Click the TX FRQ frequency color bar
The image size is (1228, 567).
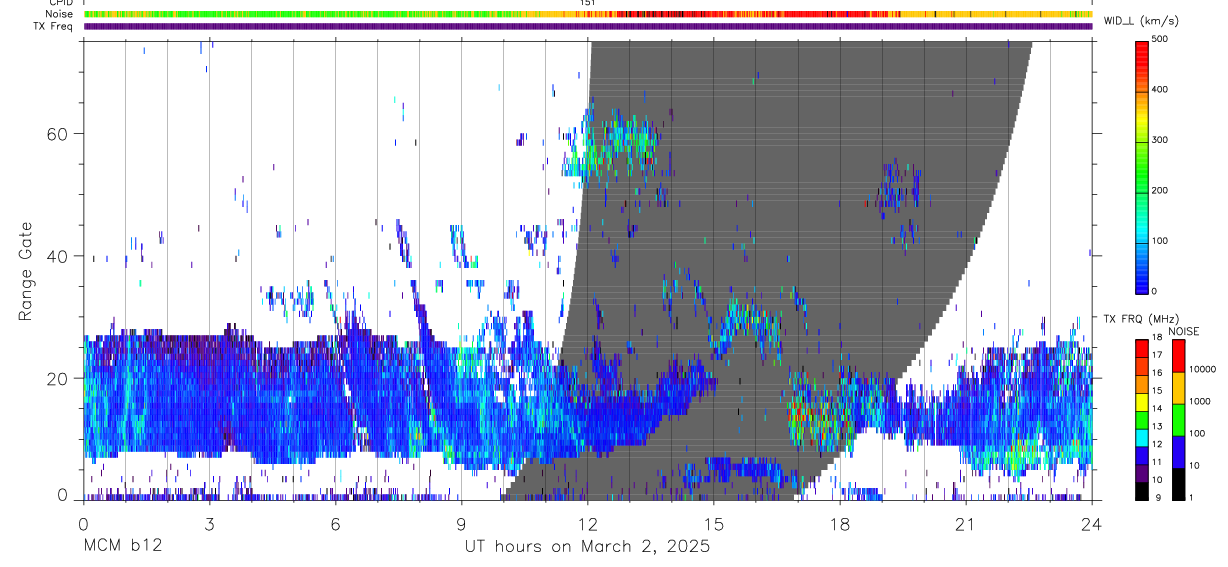point(1141,418)
